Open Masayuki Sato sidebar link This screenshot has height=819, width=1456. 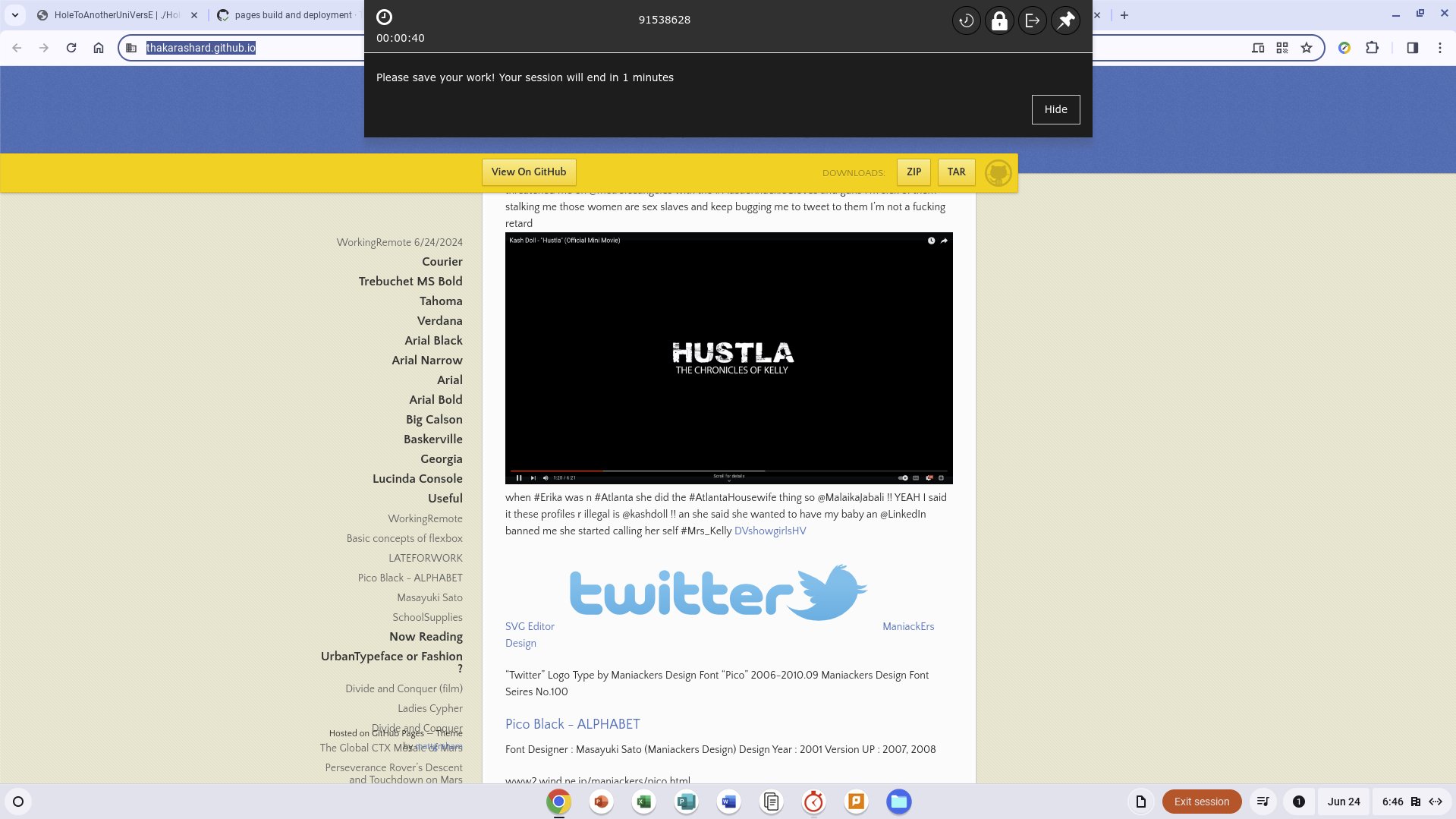click(x=429, y=597)
